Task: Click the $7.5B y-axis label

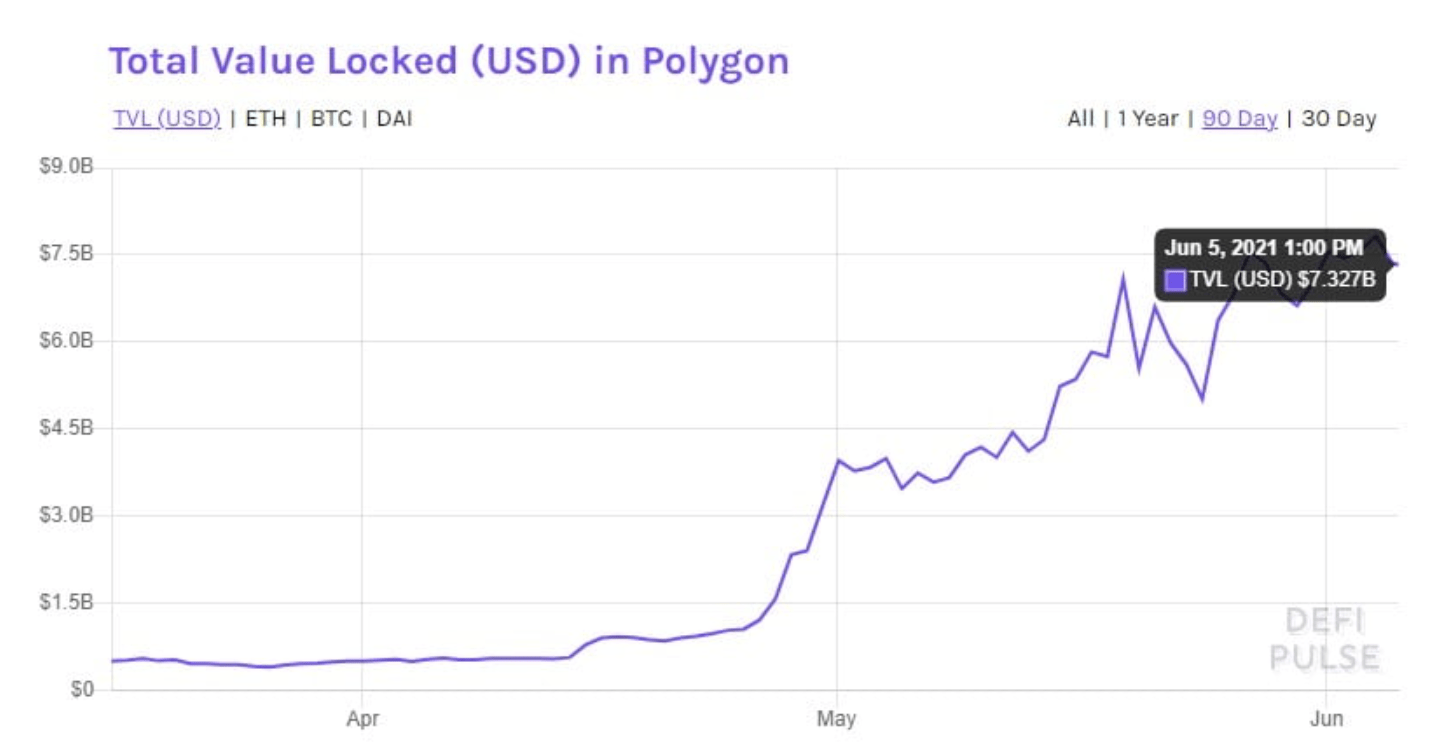Action: [66, 254]
